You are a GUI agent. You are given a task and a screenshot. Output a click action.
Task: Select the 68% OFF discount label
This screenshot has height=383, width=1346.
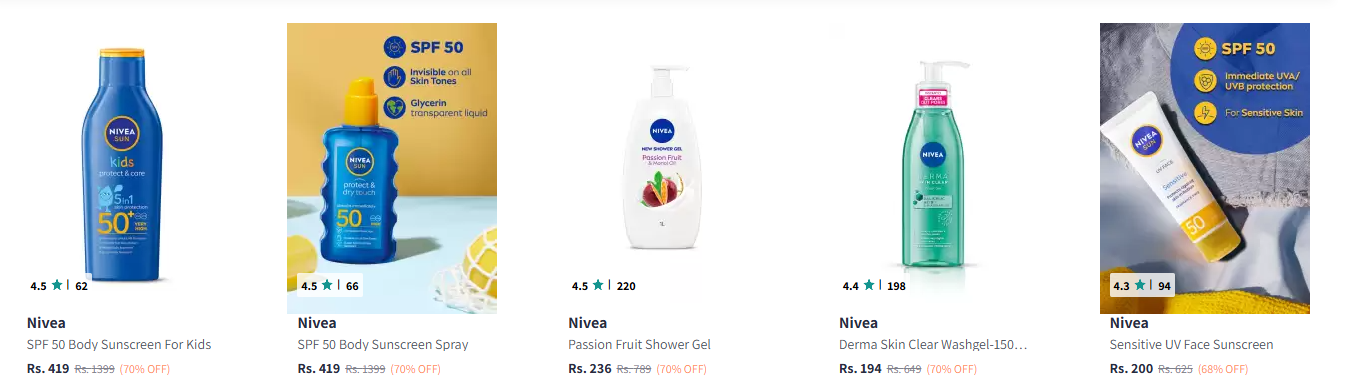[x=1227, y=369]
